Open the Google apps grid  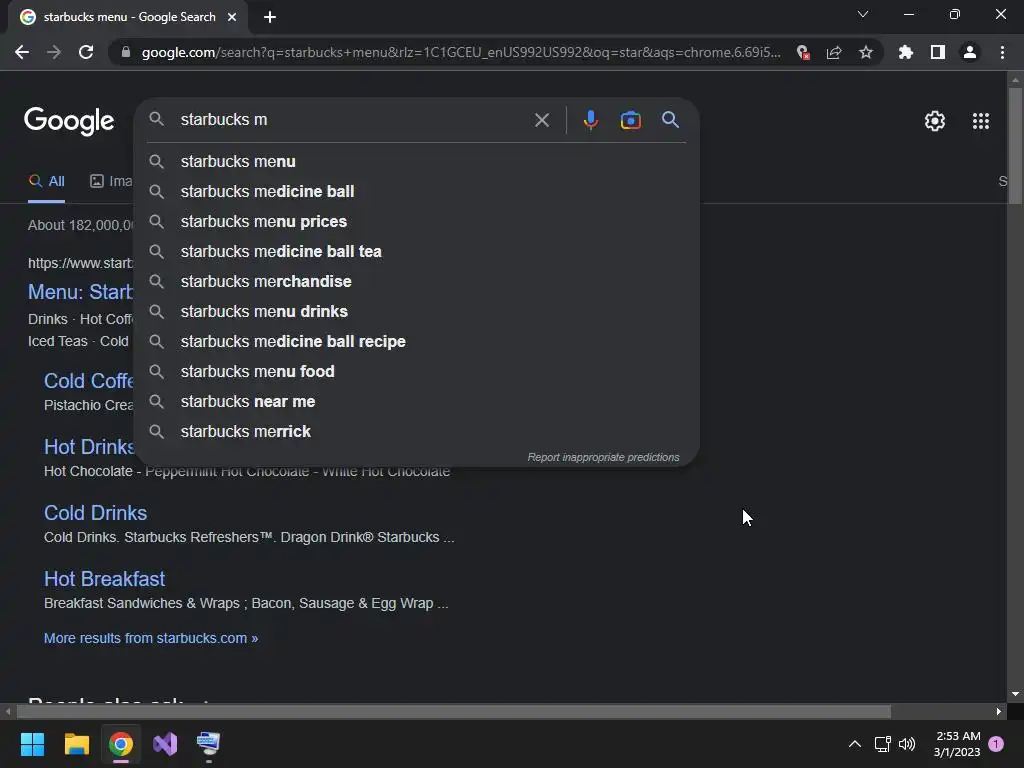click(x=981, y=121)
